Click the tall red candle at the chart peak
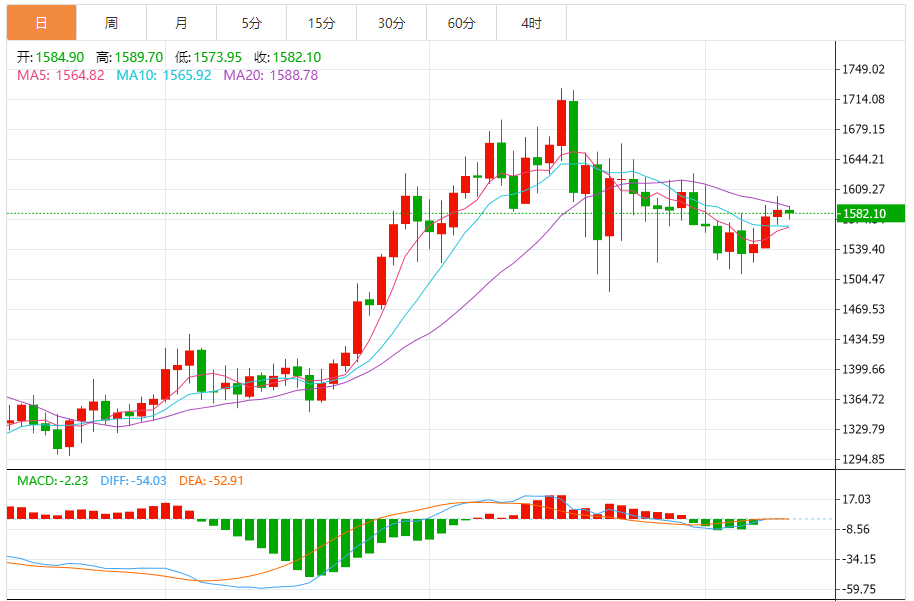Image resolution: width=914 pixels, height=601 pixels. click(x=562, y=124)
